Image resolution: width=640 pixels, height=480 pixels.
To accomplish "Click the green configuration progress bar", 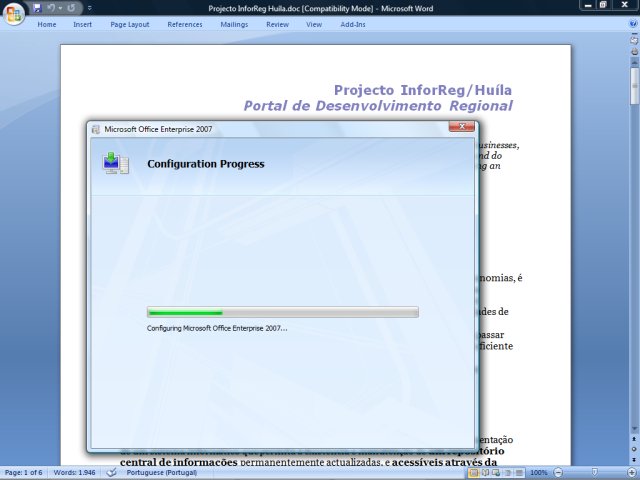I will click(x=282, y=313).
